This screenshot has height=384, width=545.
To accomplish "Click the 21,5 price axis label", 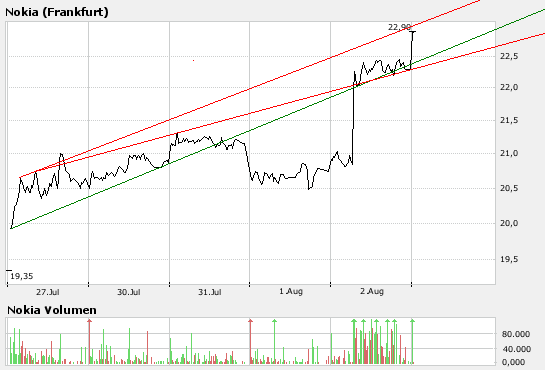I will [x=509, y=121].
